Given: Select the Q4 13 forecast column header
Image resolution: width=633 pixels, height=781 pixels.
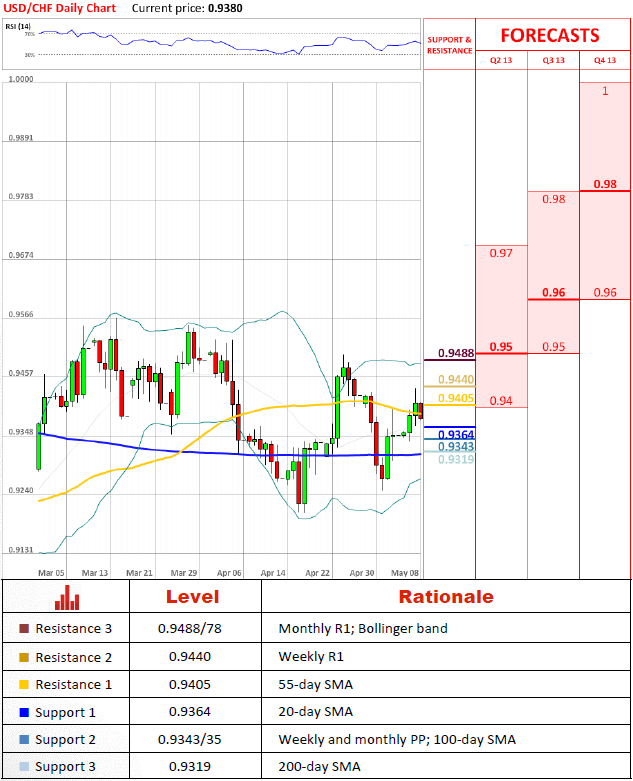Looking at the screenshot, I should coord(605,60).
